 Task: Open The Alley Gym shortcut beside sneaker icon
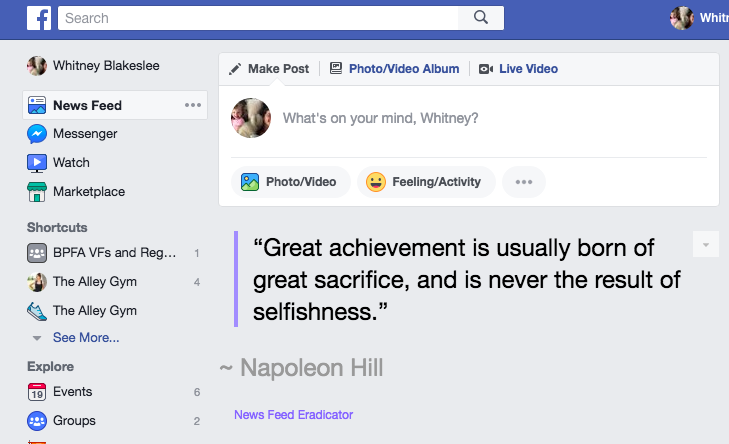[95, 311]
